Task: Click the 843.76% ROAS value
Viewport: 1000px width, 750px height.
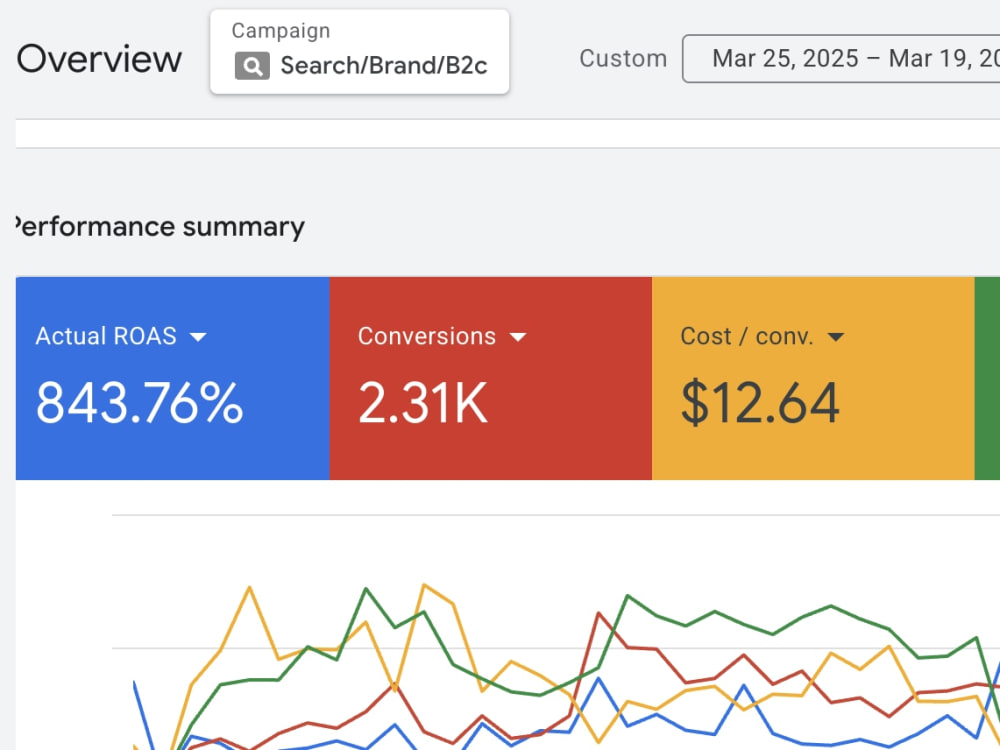Action: 140,403
